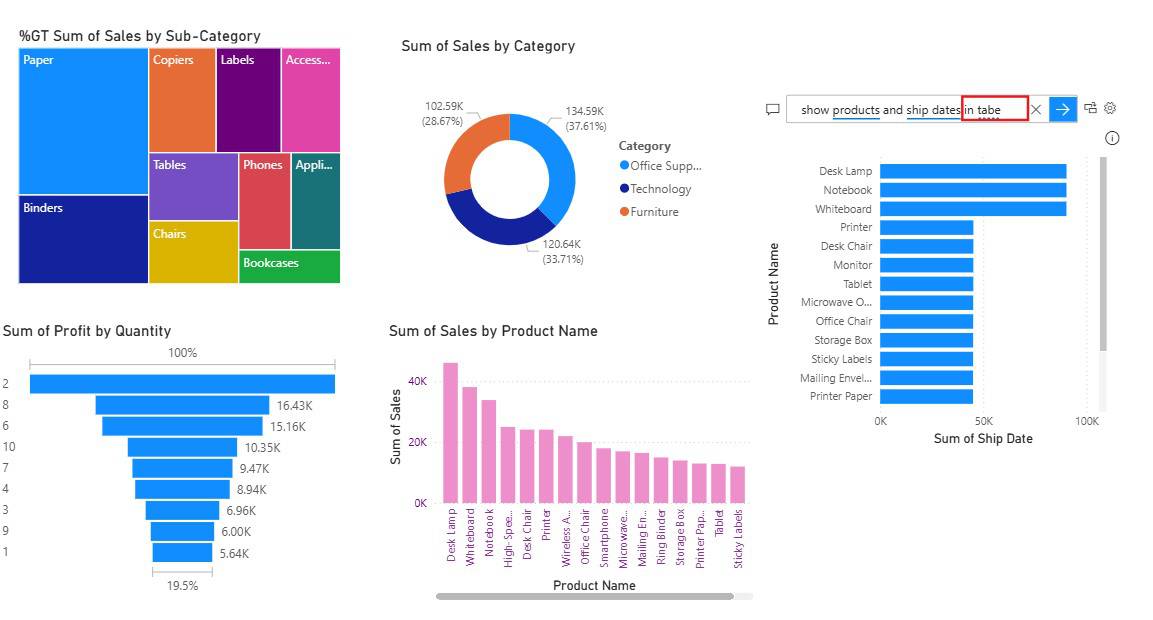Clear the Q&A question with the X icon
Image resolution: width=1153 pixels, height=620 pixels.
tap(1036, 110)
